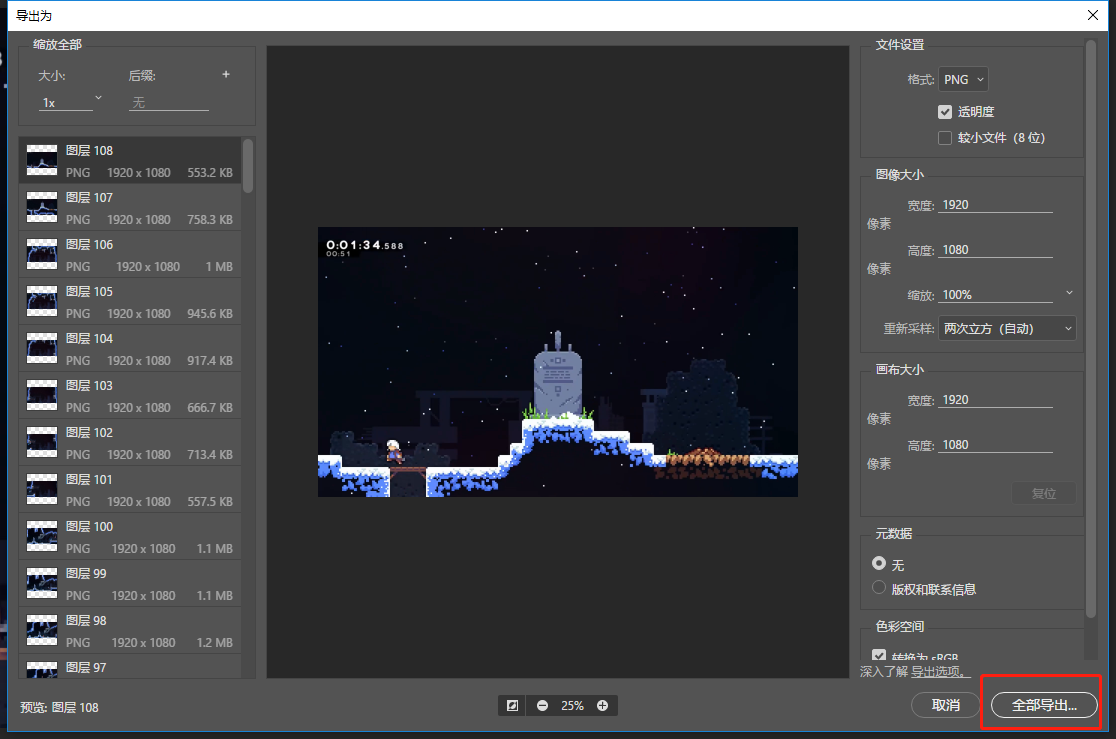Click the image 宽度 1920 field
Screen dimensions: 1116x739
995,204
